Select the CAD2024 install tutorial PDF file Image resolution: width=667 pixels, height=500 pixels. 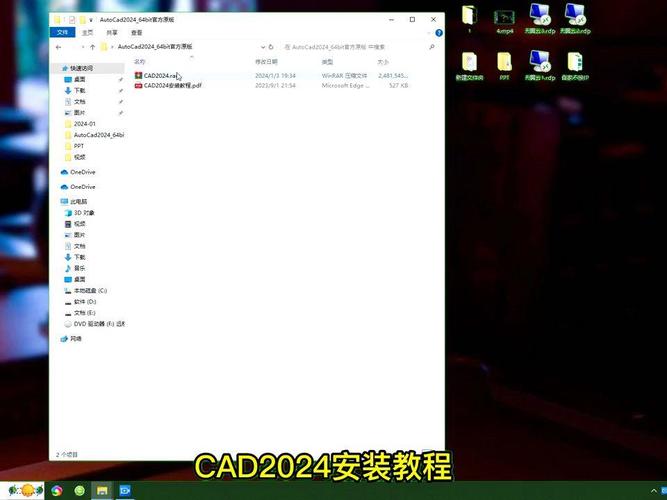tap(168, 86)
